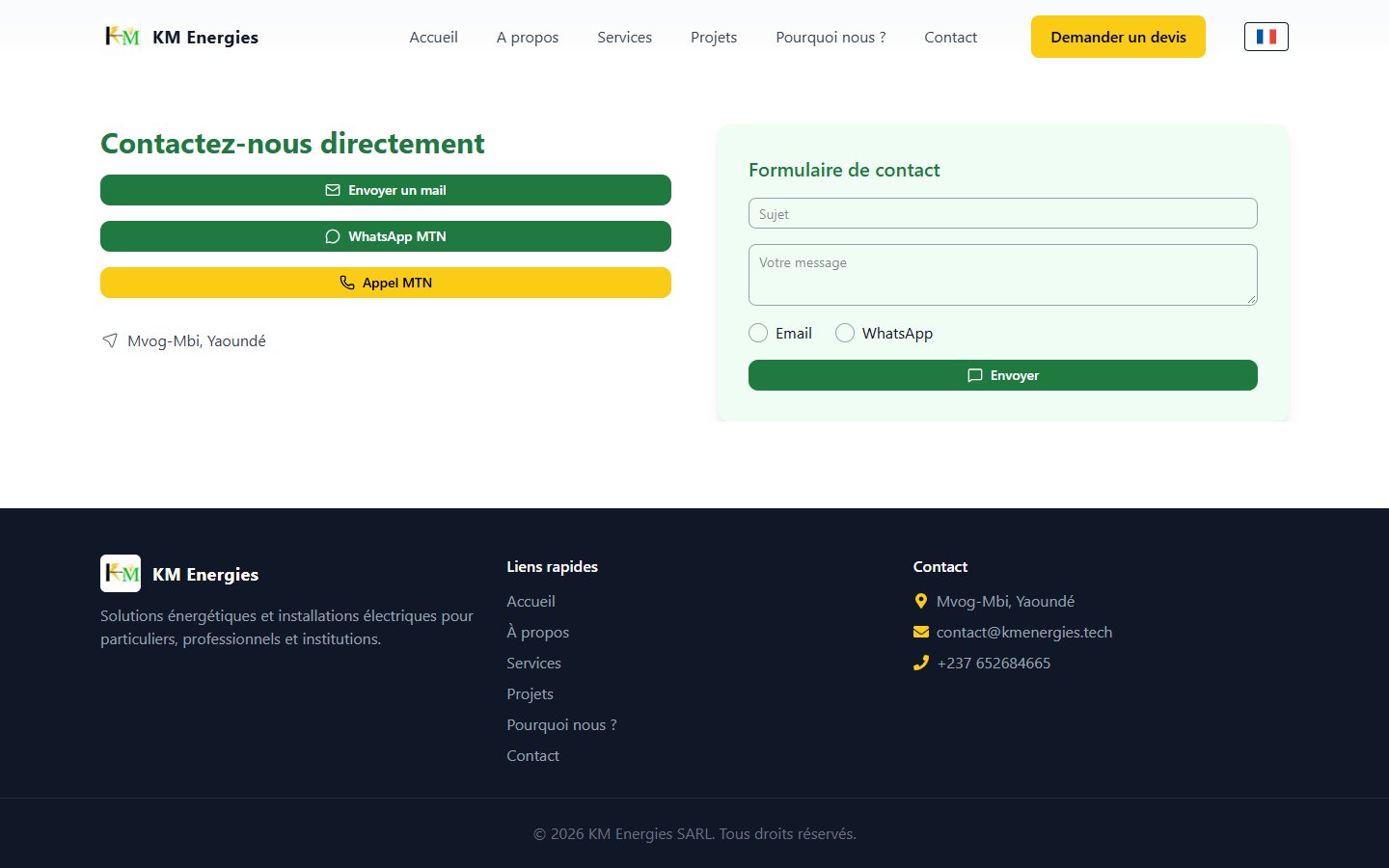Click the Liens rapides footer heading
1389x868 pixels.
[x=553, y=566]
